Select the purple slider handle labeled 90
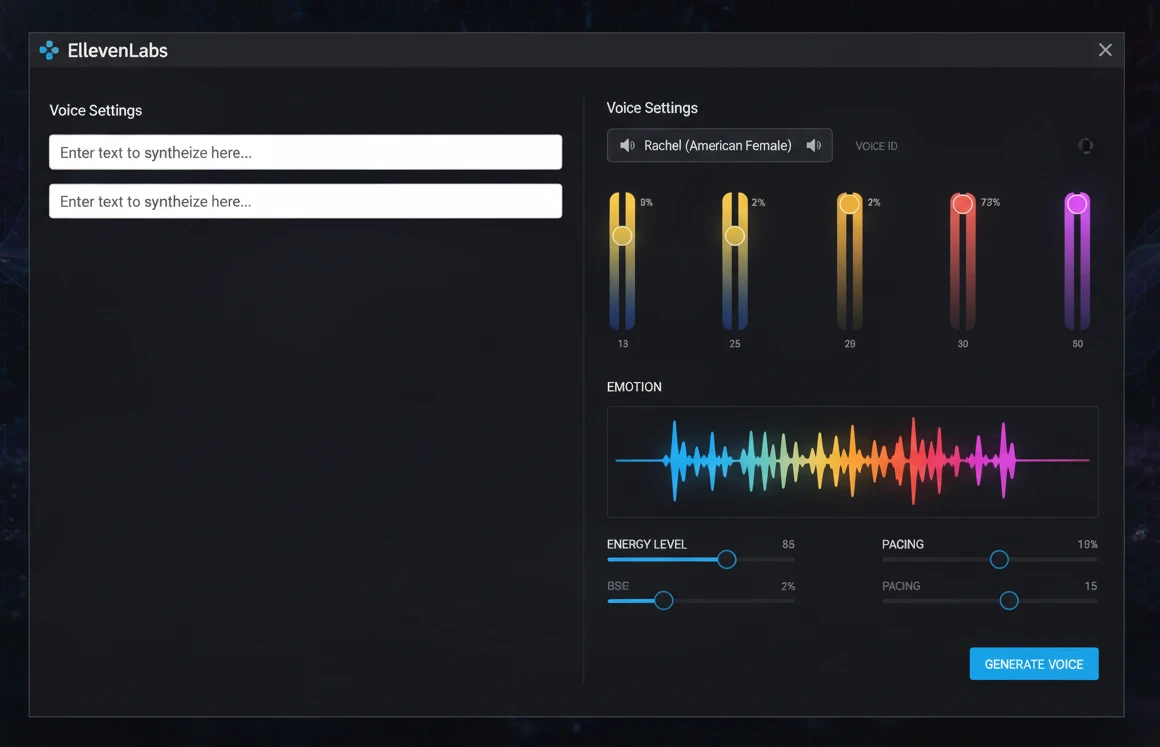1160x747 pixels. (1076, 203)
